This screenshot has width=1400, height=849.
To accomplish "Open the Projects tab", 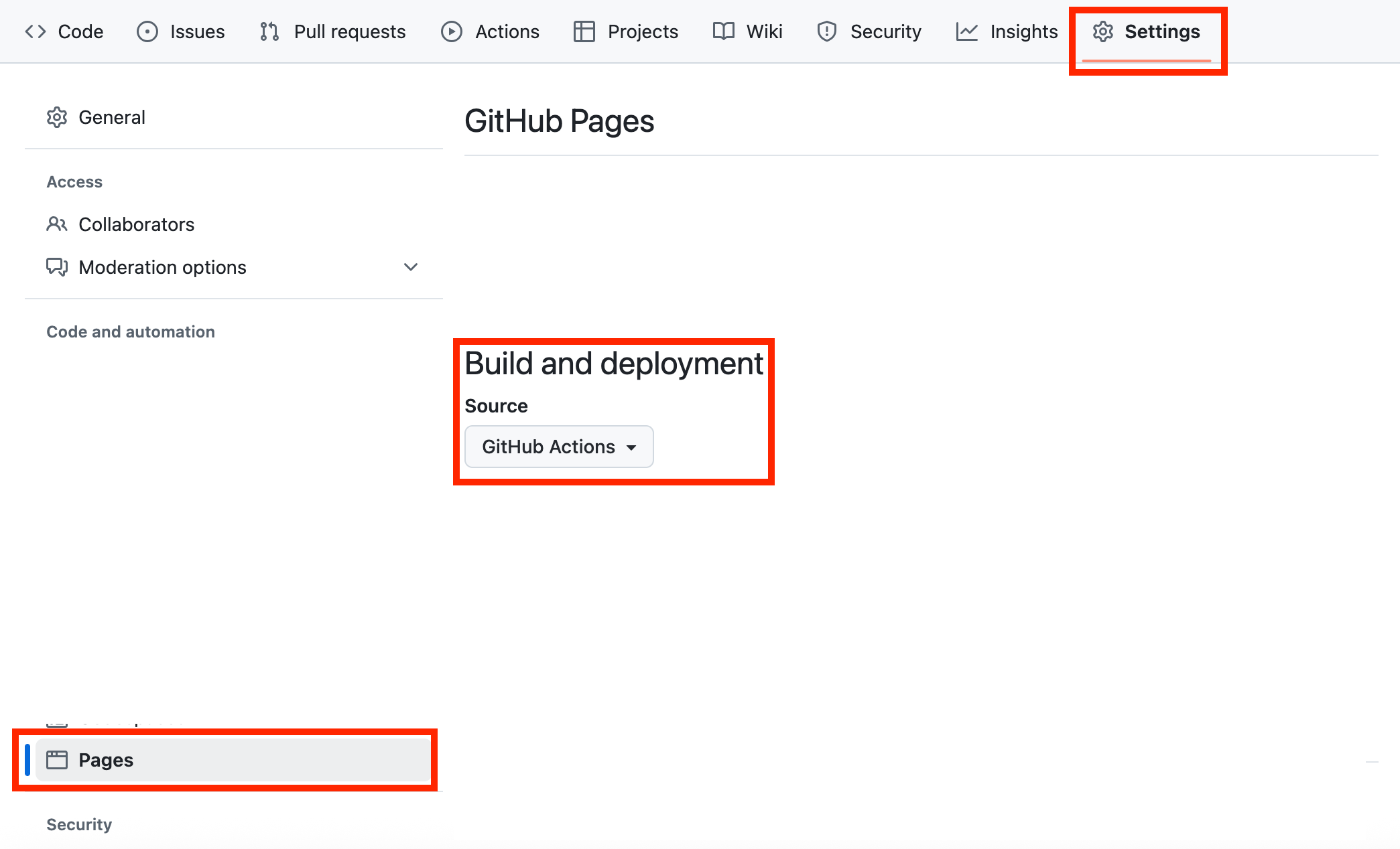I will pos(626,32).
